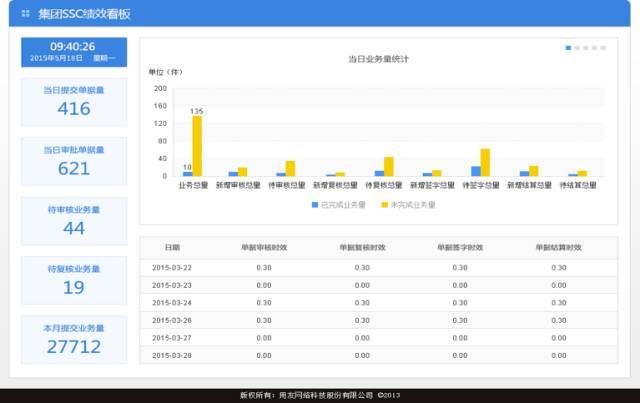The height and width of the screenshot is (403, 640).
Task: Click the grid icon beside 集团SSC绩效看板 title
Action: (x=25, y=13)
